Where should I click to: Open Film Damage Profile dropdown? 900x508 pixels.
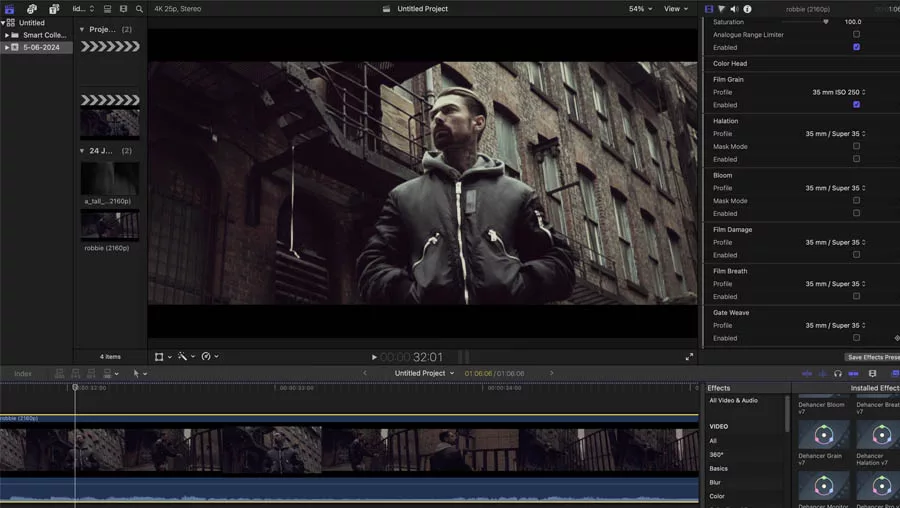click(835, 242)
